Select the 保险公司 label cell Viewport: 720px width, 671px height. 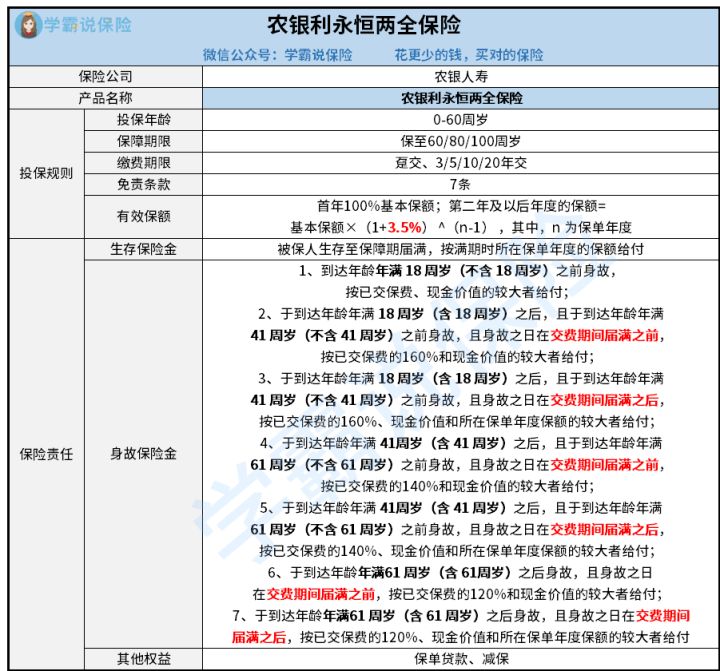coord(106,77)
